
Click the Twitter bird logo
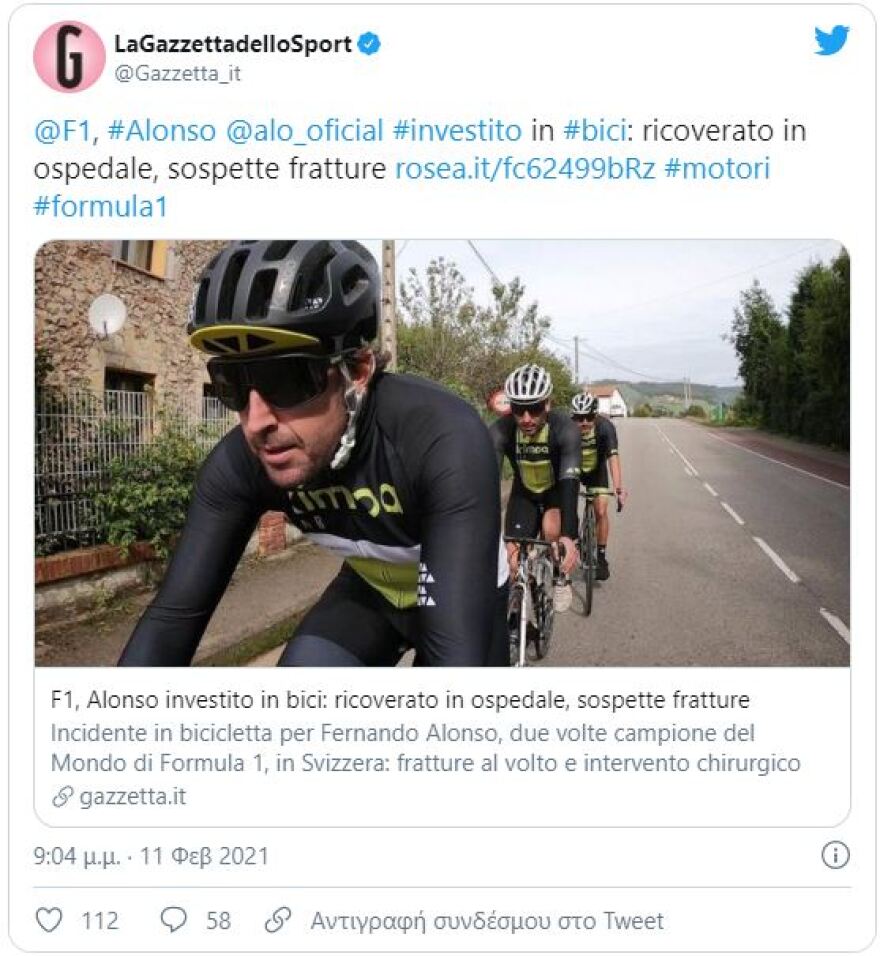click(831, 41)
